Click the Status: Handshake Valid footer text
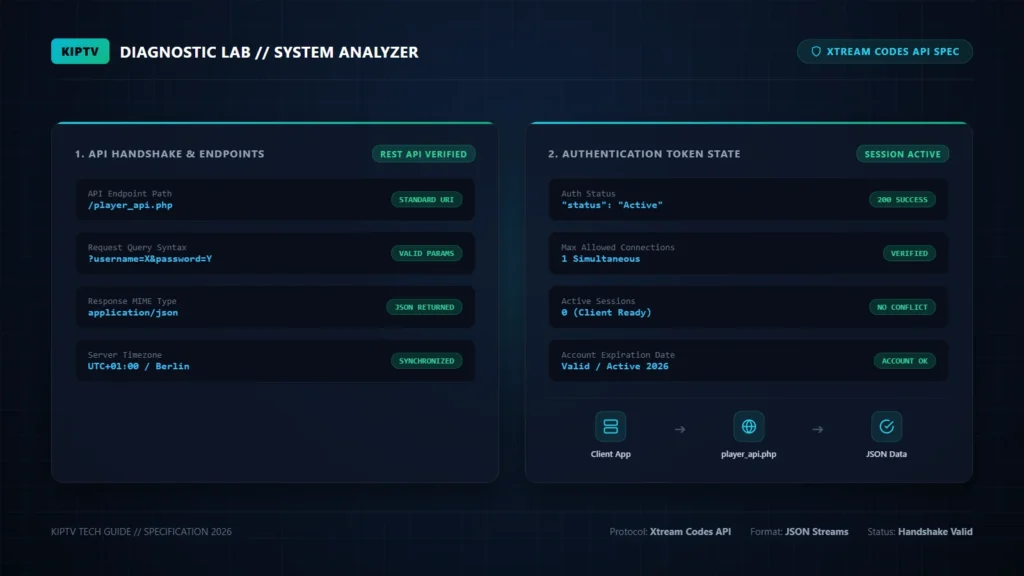1024x576 pixels. (920, 532)
